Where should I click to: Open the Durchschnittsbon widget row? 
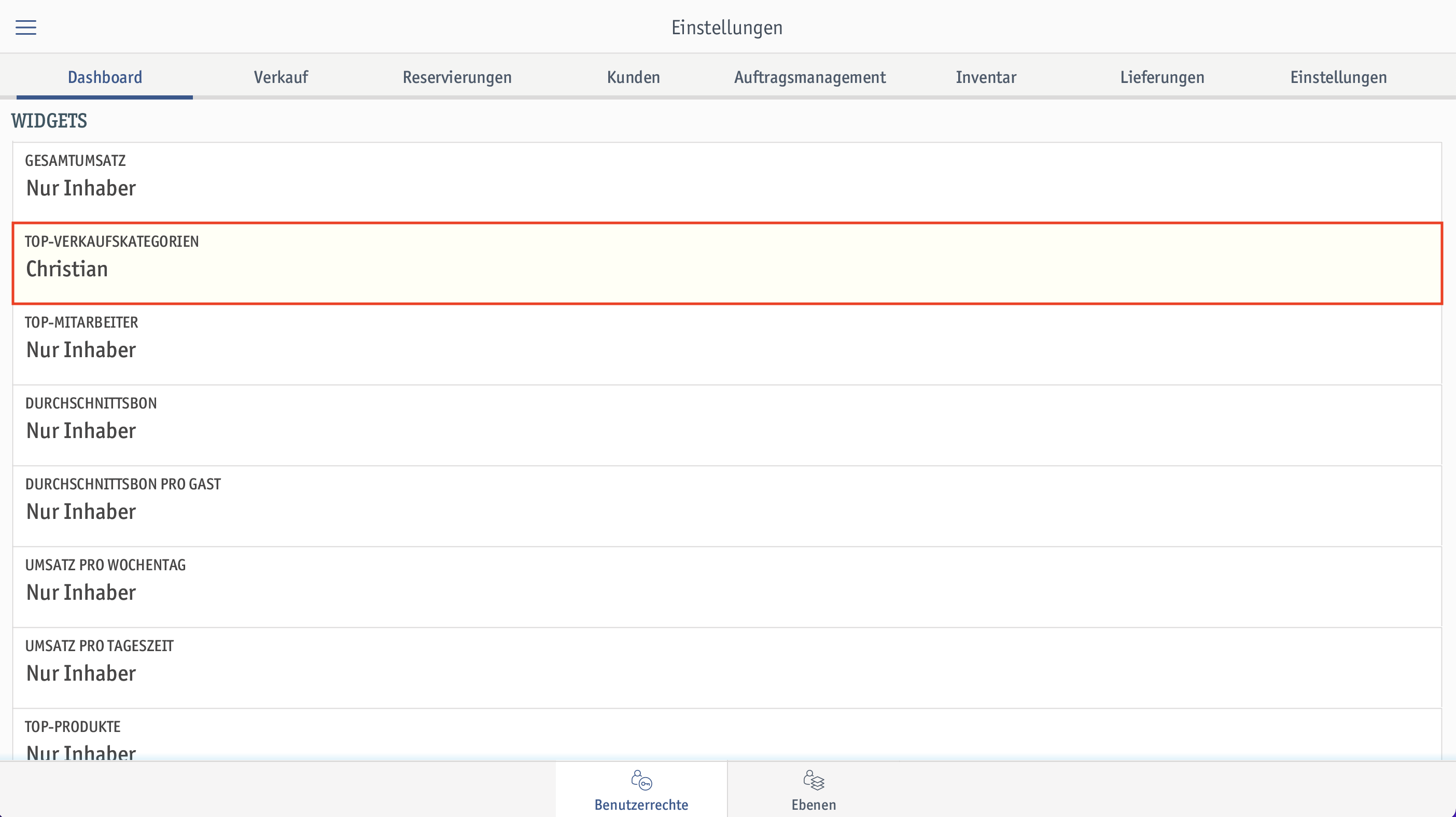(727, 425)
